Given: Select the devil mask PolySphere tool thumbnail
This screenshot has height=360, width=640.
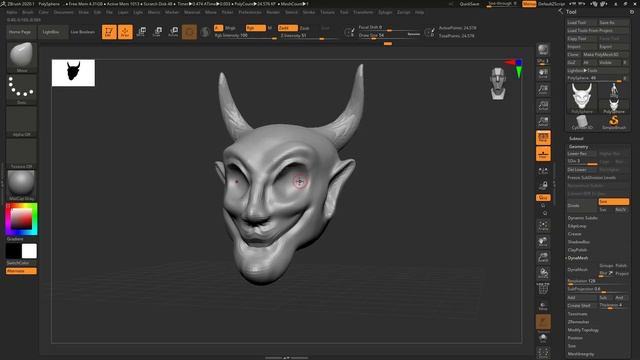Looking at the screenshot, I should [582, 98].
